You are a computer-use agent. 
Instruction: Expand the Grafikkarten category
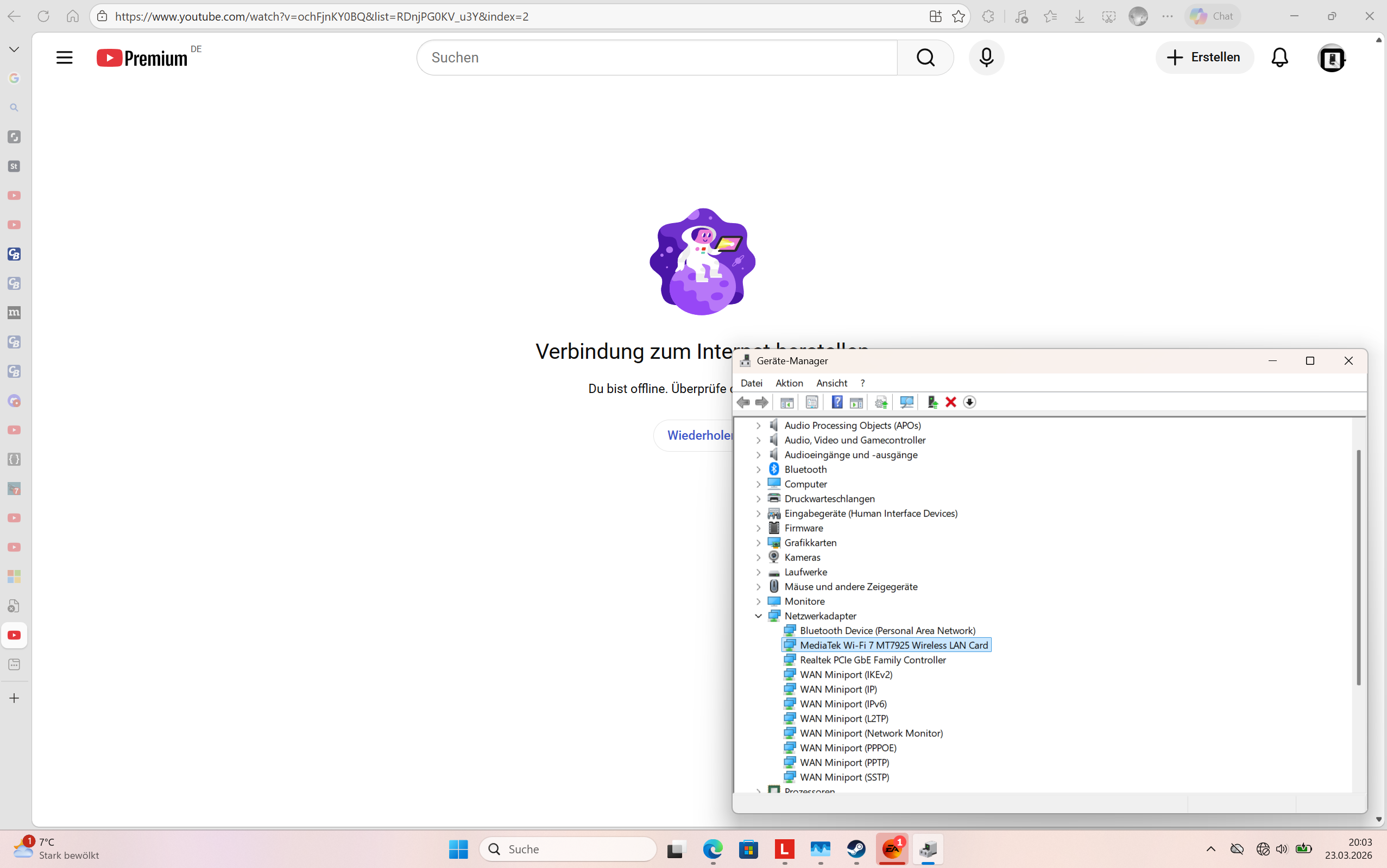[758, 542]
